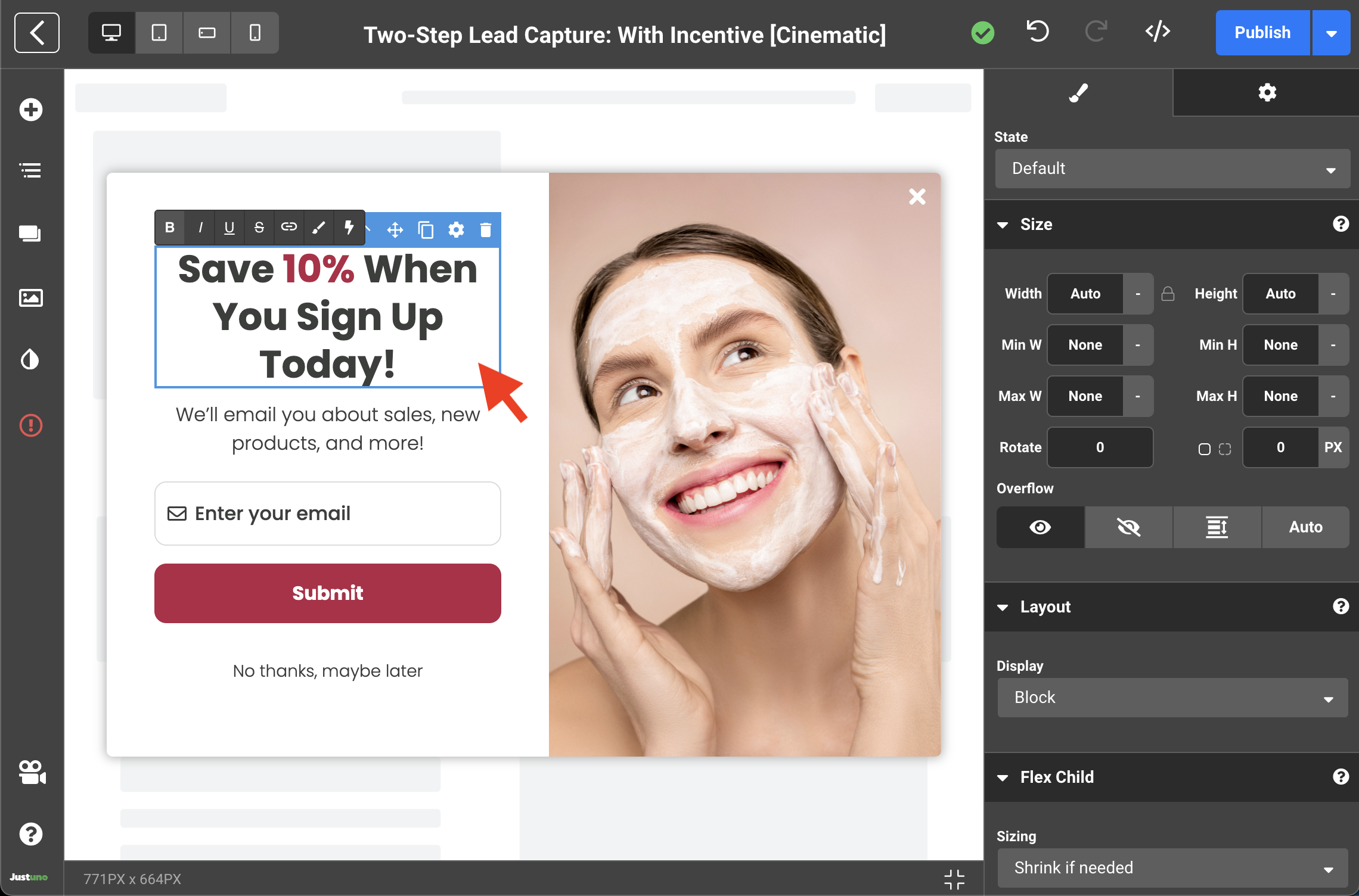Click the code editor icon

click(x=1158, y=32)
